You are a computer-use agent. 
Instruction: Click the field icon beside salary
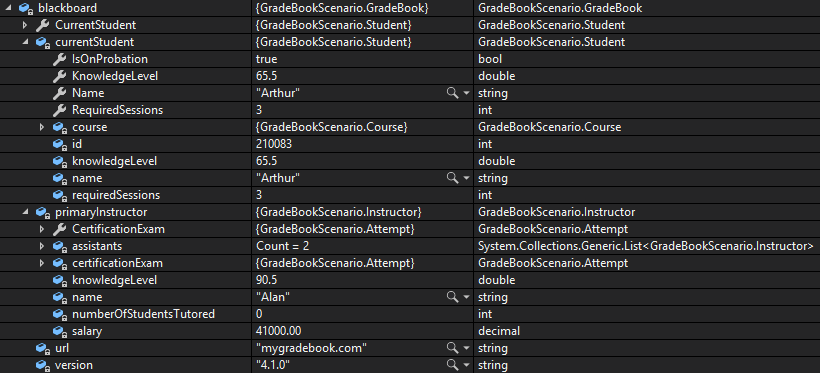[x=60, y=332]
